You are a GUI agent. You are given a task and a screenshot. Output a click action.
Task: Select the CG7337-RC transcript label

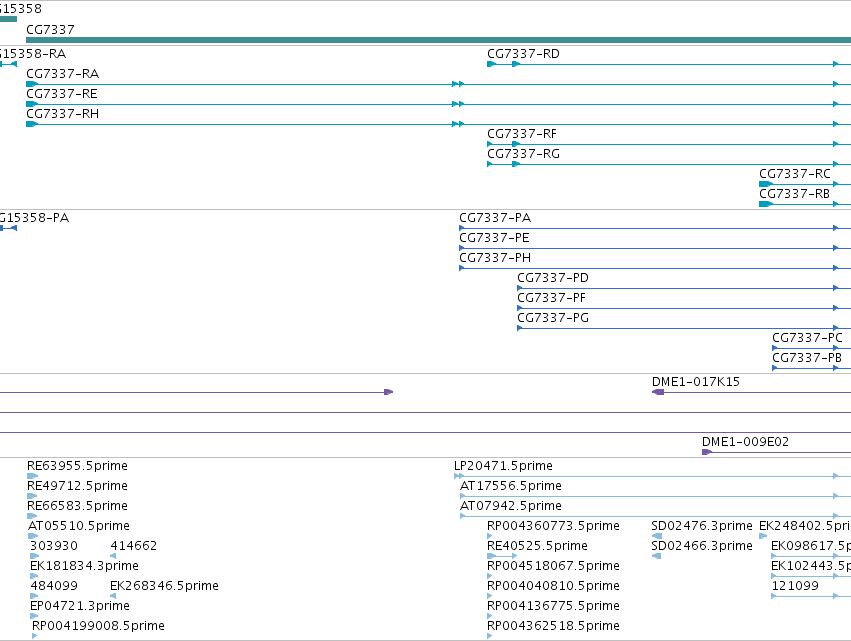coord(795,174)
